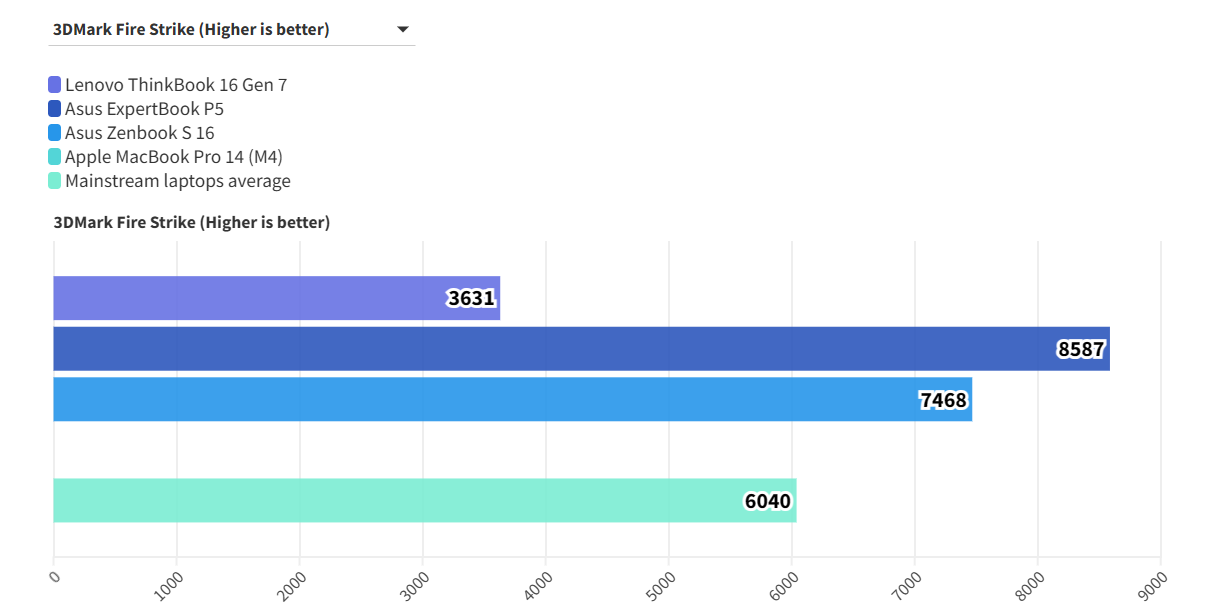The height and width of the screenshot is (613, 1224).
Task: Click Mainstream laptops average legend label
Action: click(x=177, y=181)
